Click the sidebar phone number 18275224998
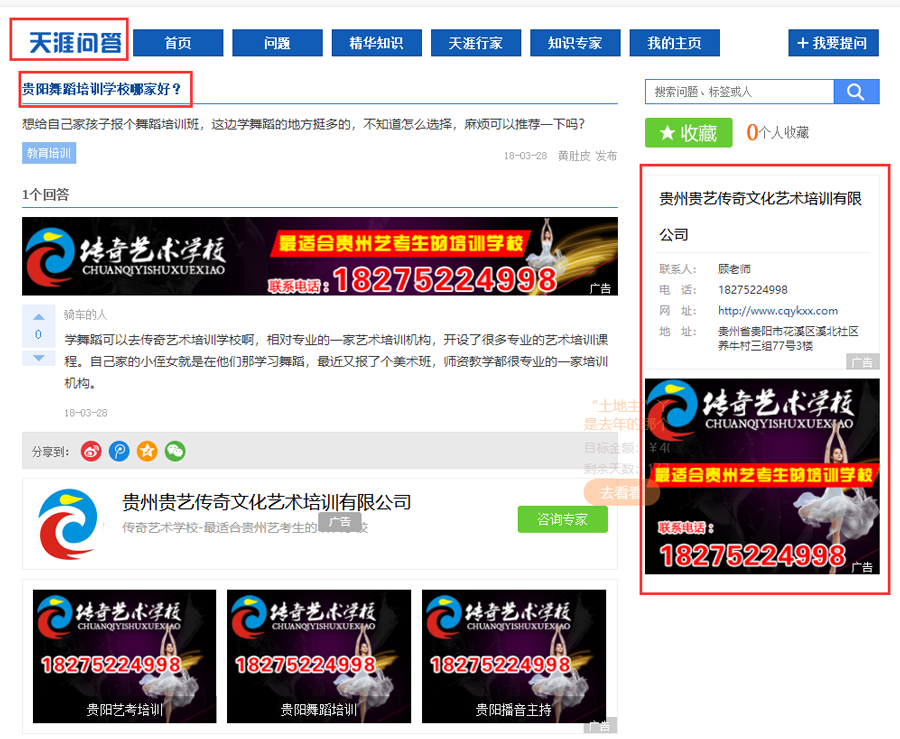Viewport: 900px width, 739px height. pos(752,290)
